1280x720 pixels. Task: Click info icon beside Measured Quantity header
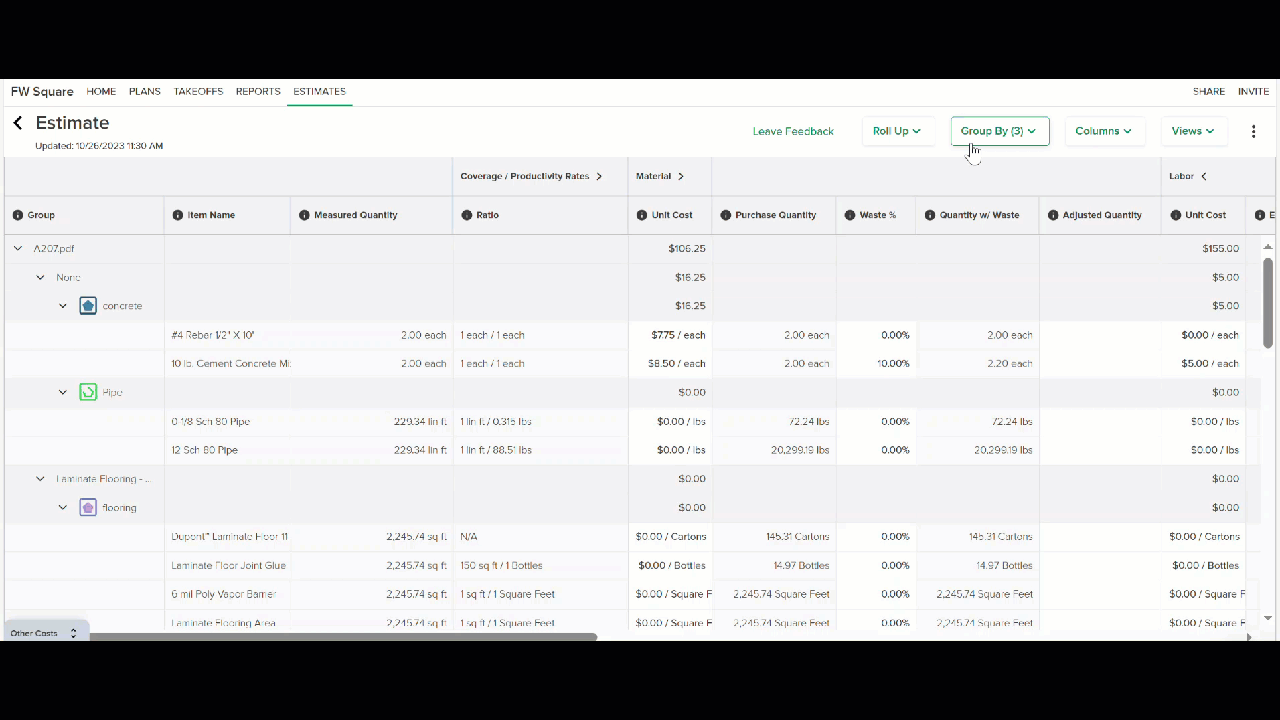[304, 215]
